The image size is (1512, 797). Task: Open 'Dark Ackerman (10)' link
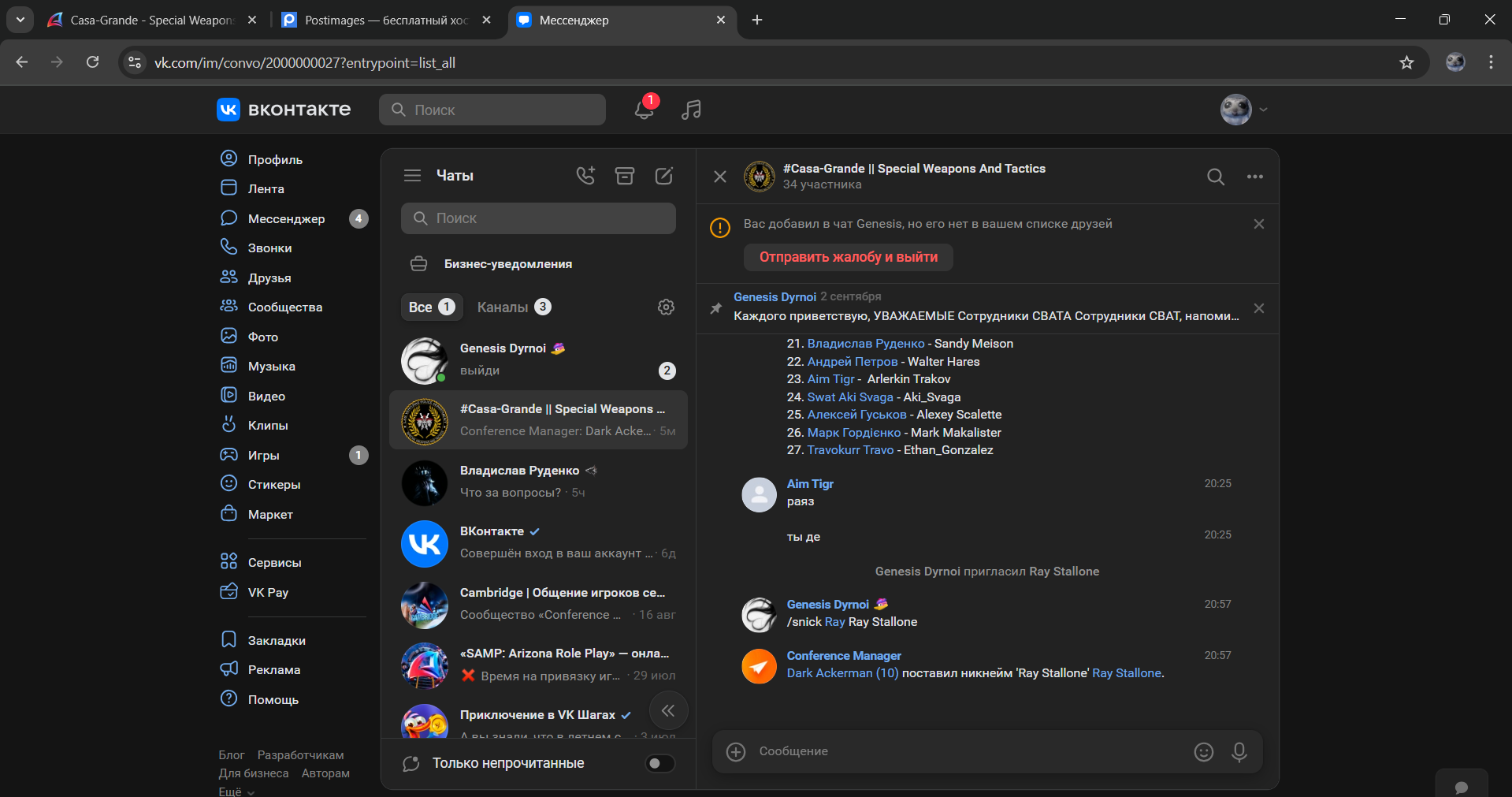(842, 673)
